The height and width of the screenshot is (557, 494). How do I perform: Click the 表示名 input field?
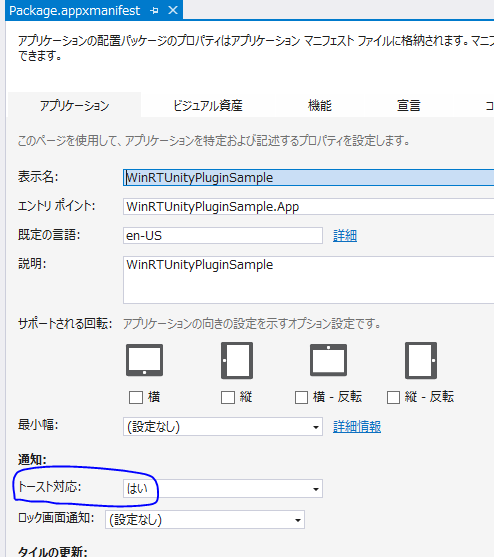pos(308,177)
